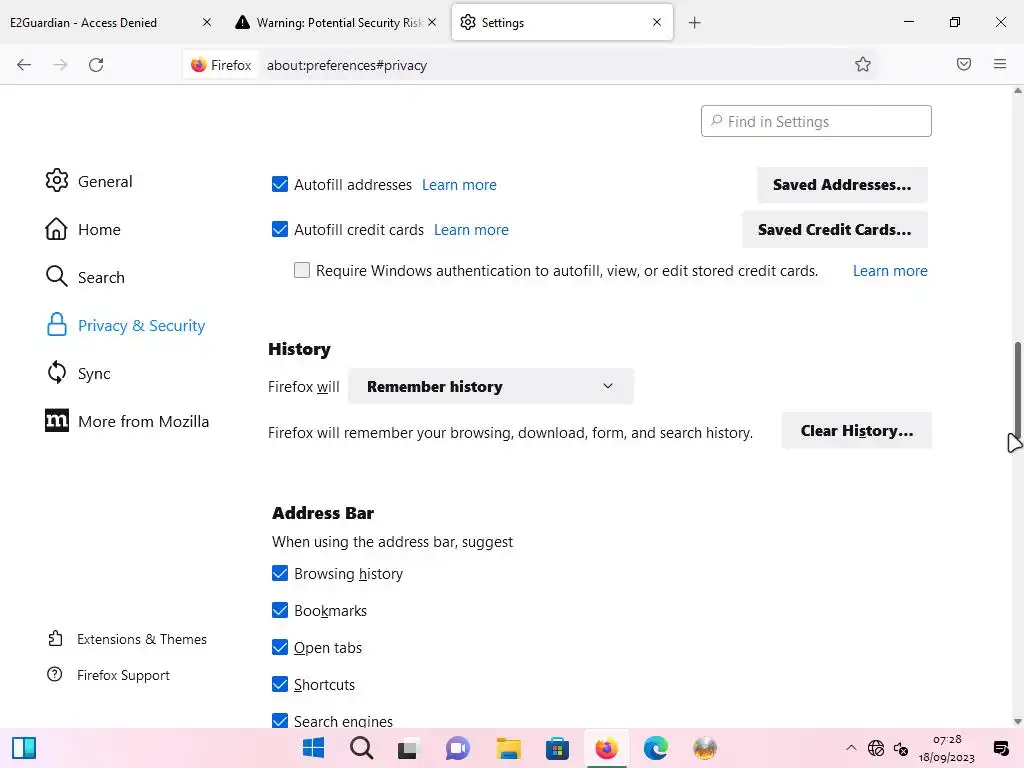The height and width of the screenshot is (768, 1024).
Task: Open the Remember history dropdown
Action: coord(490,386)
